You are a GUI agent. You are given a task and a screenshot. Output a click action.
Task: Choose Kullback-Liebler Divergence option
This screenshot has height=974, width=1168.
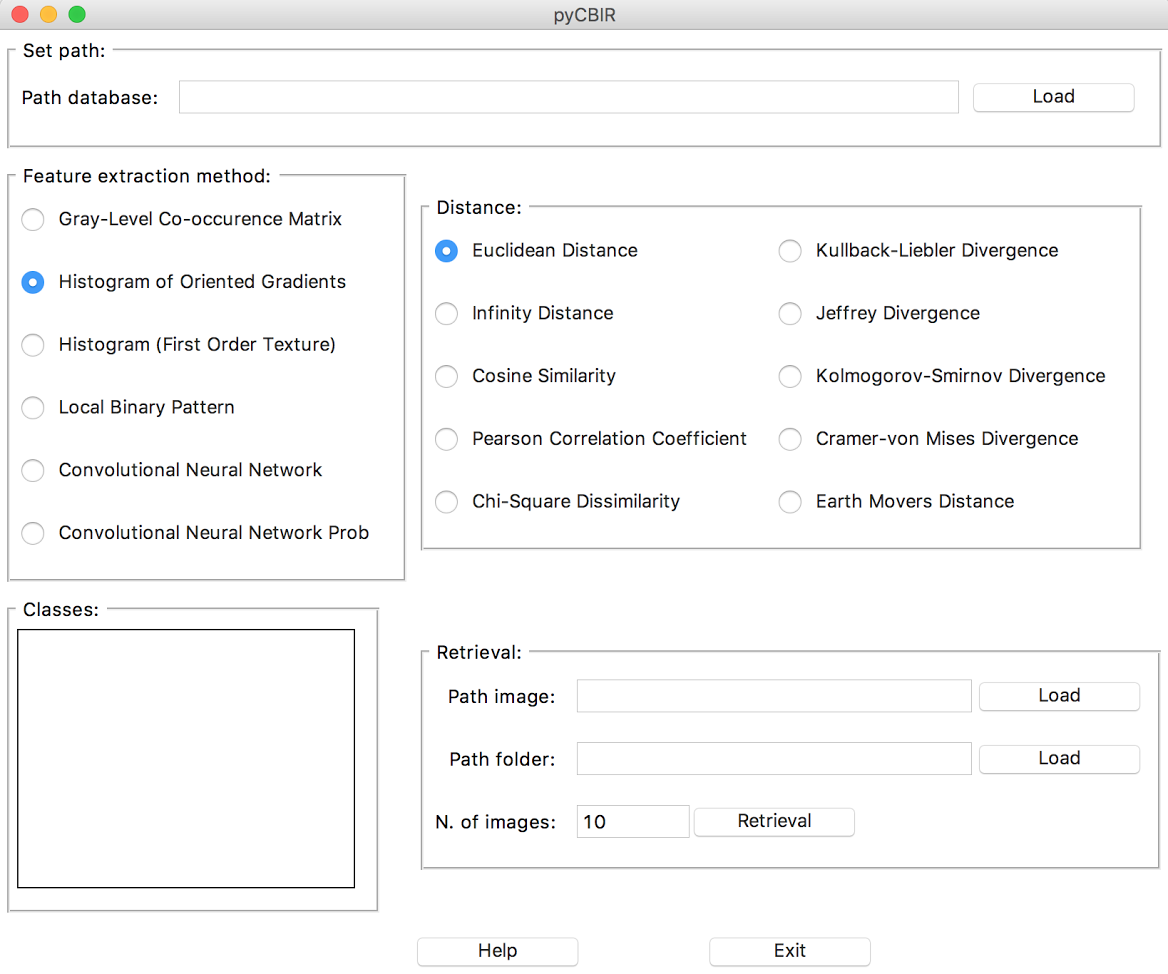[790, 251]
